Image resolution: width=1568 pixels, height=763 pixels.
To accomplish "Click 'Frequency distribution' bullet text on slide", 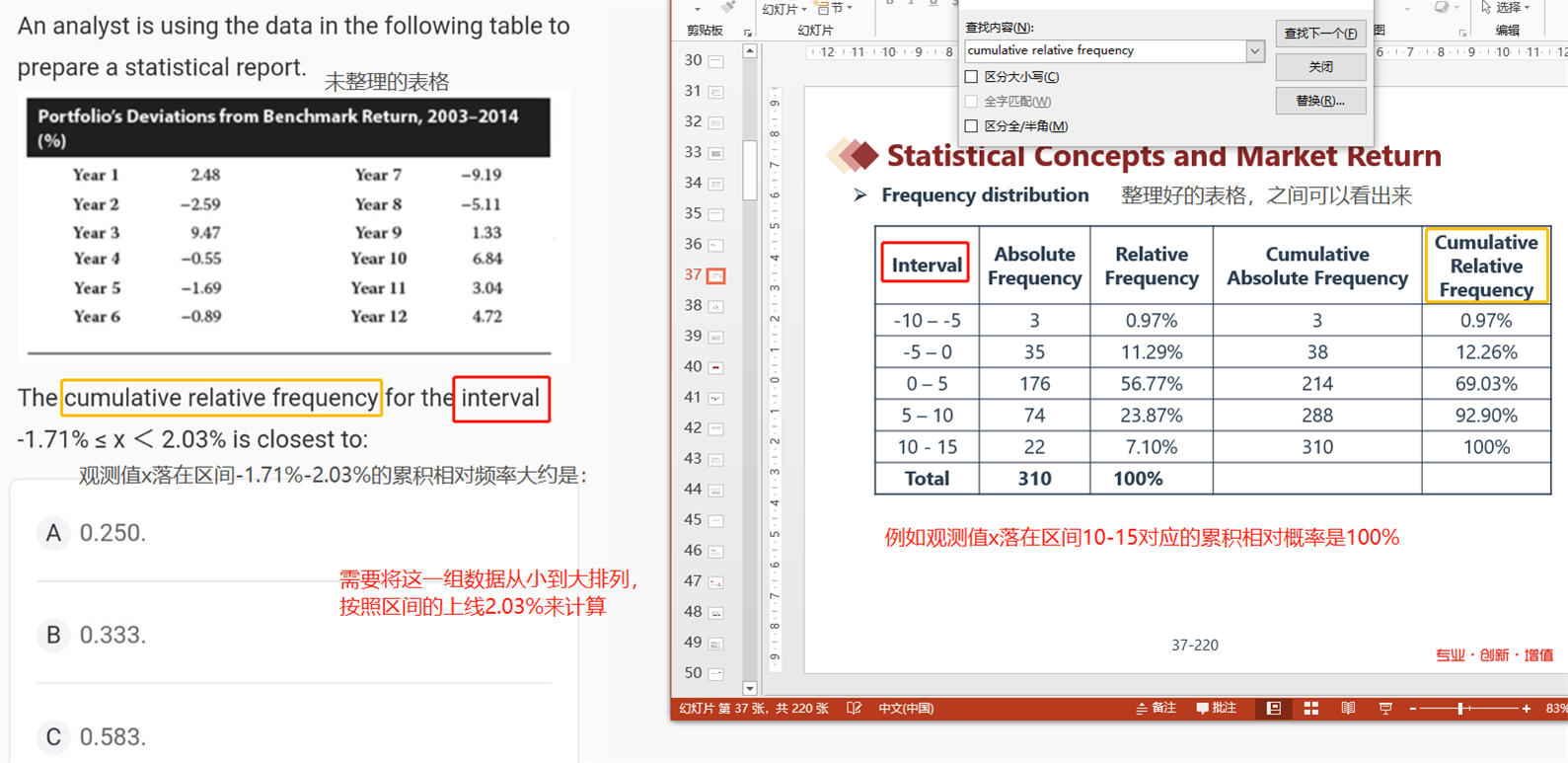I will [x=985, y=195].
